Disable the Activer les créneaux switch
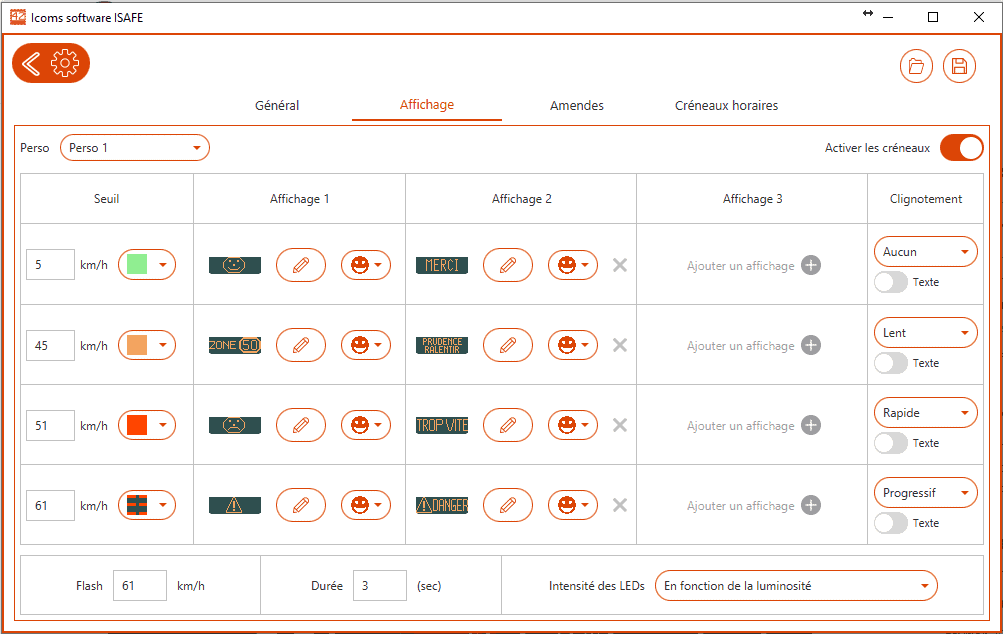 [961, 148]
